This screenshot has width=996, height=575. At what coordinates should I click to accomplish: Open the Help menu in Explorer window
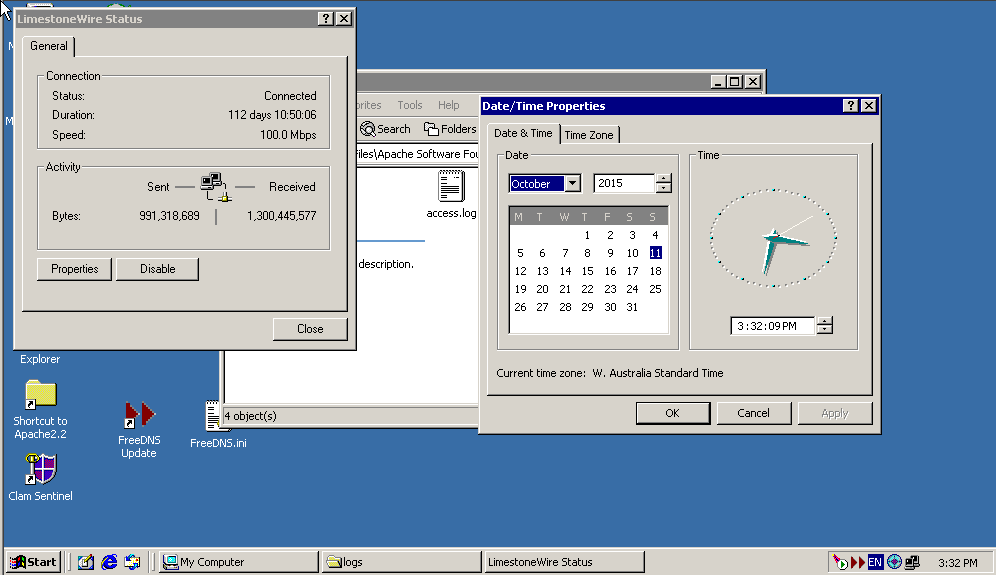point(448,105)
